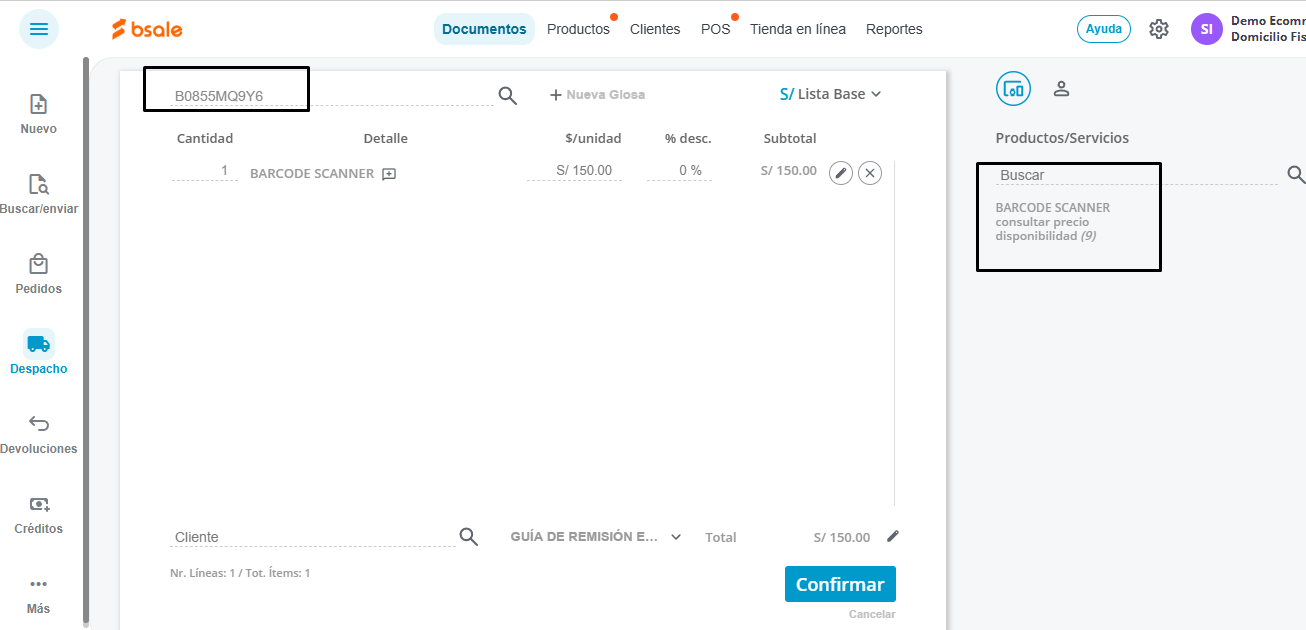Go to bsale logo home
This screenshot has height=630, width=1306.
coord(147,29)
